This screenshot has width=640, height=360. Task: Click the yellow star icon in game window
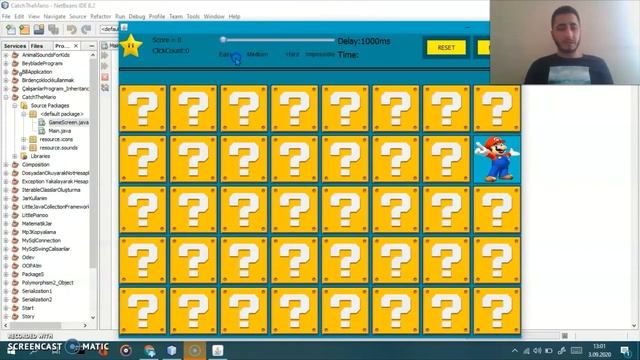[x=131, y=46]
